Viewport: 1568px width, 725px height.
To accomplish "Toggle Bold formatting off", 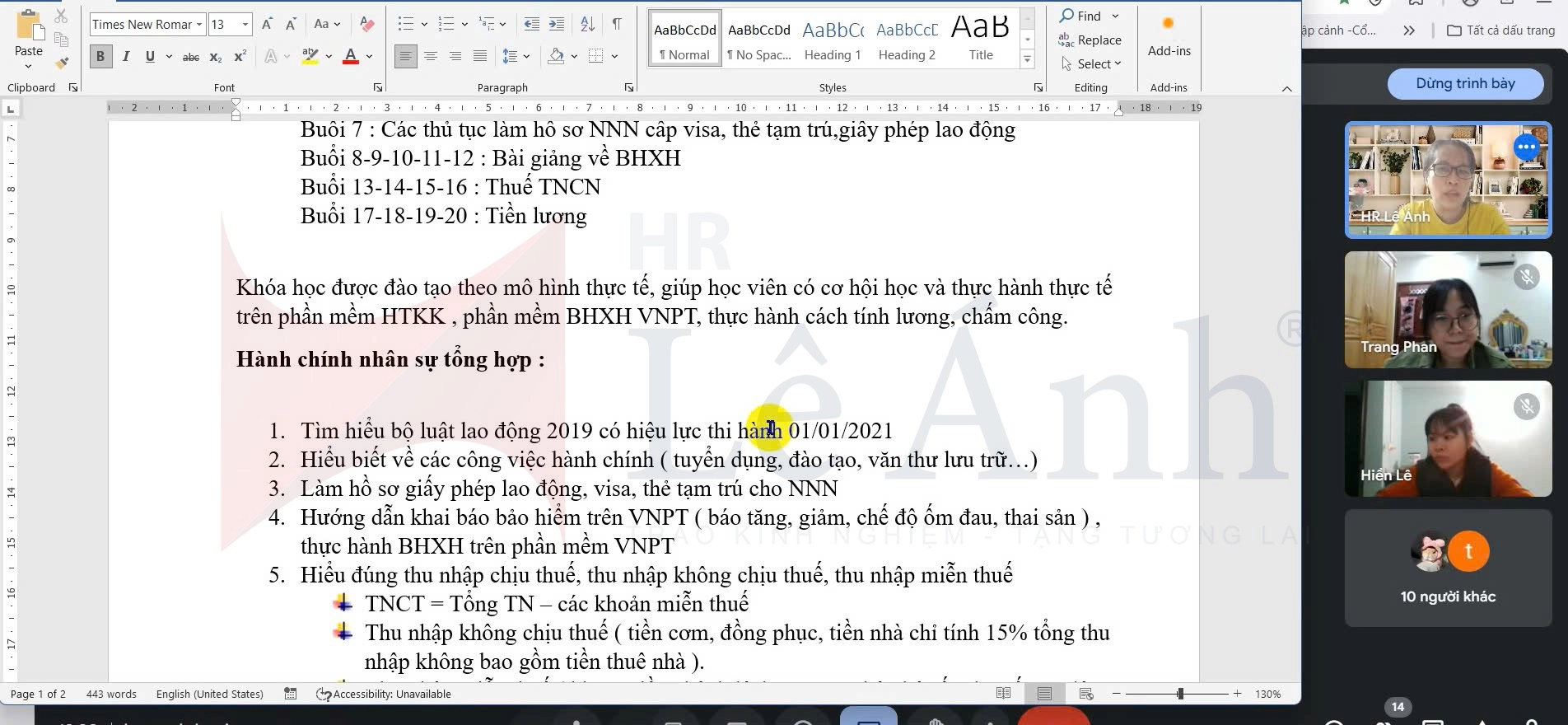I will pyautogui.click(x=100, y=57).
